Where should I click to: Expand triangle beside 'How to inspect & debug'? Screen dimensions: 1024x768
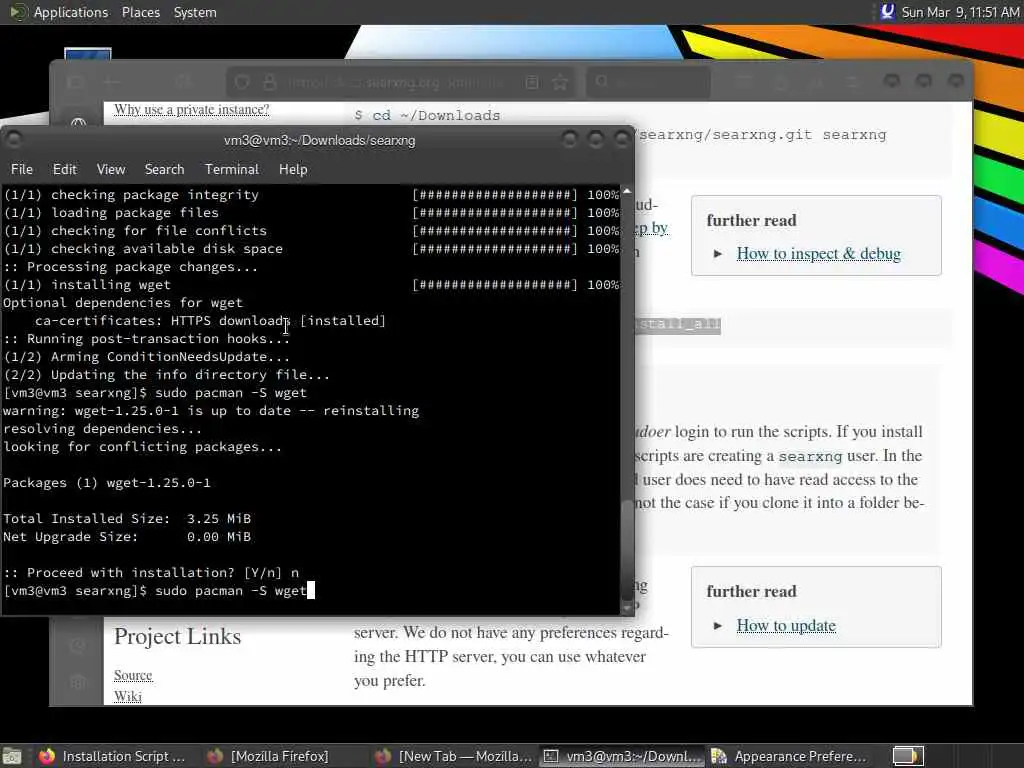(718, 253)
